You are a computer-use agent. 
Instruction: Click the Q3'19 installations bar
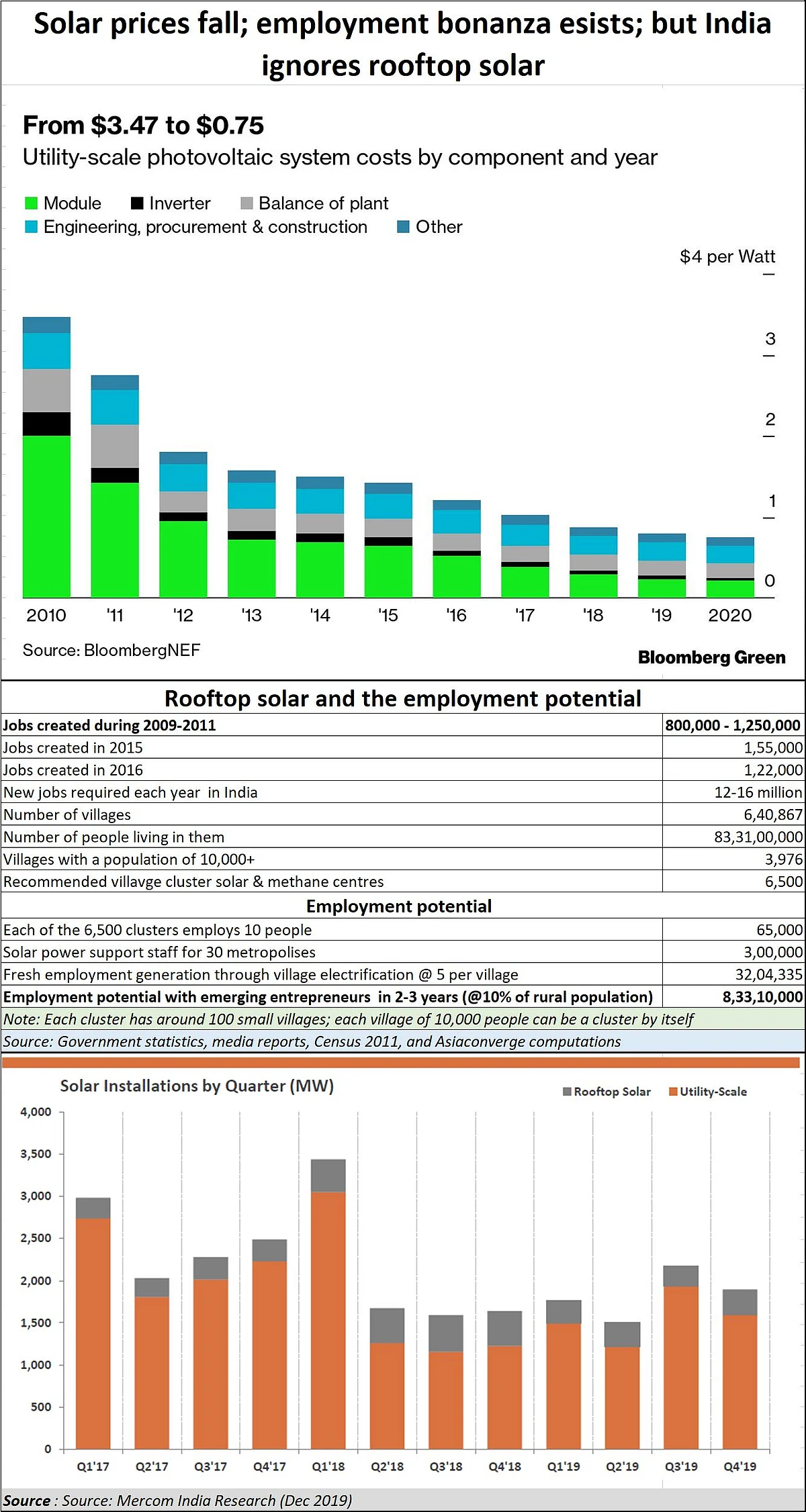click(681, 1357)
